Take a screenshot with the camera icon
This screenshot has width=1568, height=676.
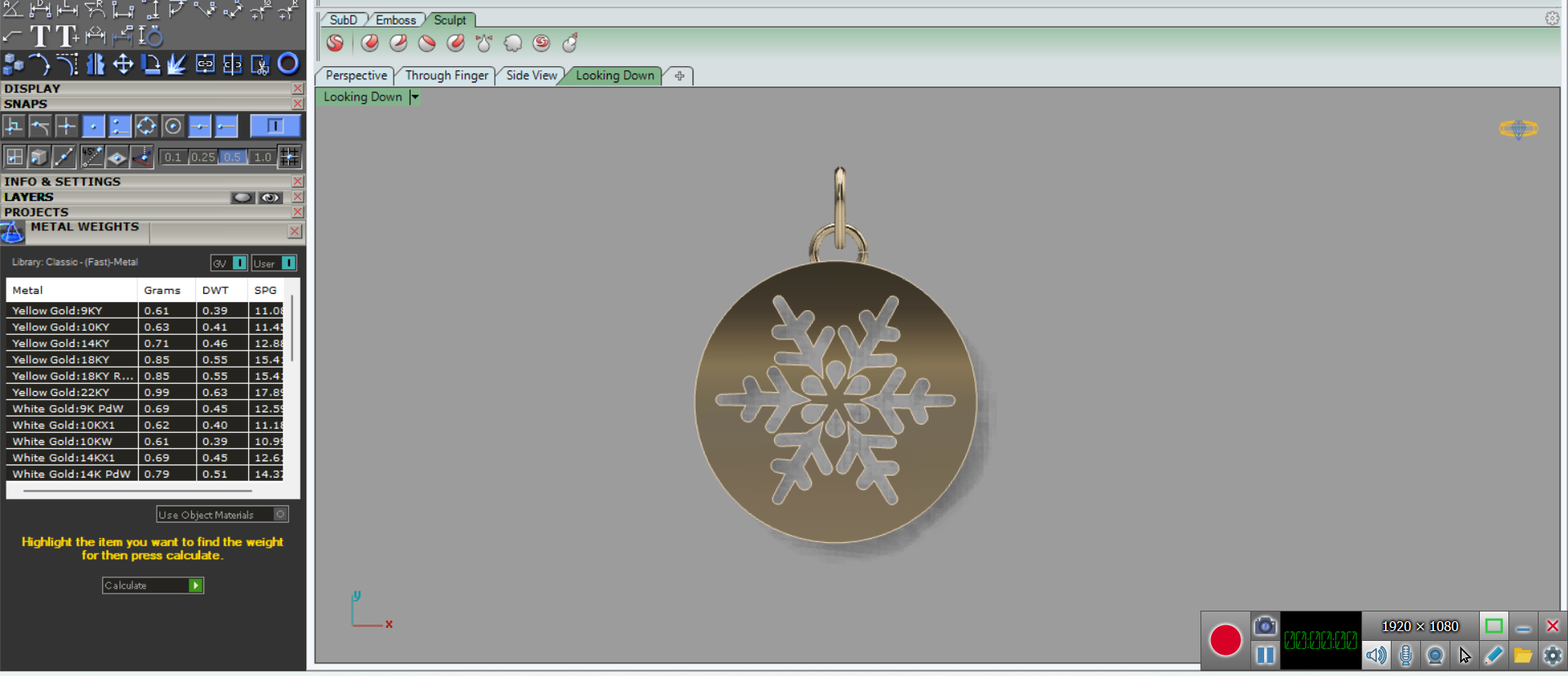pos(1264,626)
